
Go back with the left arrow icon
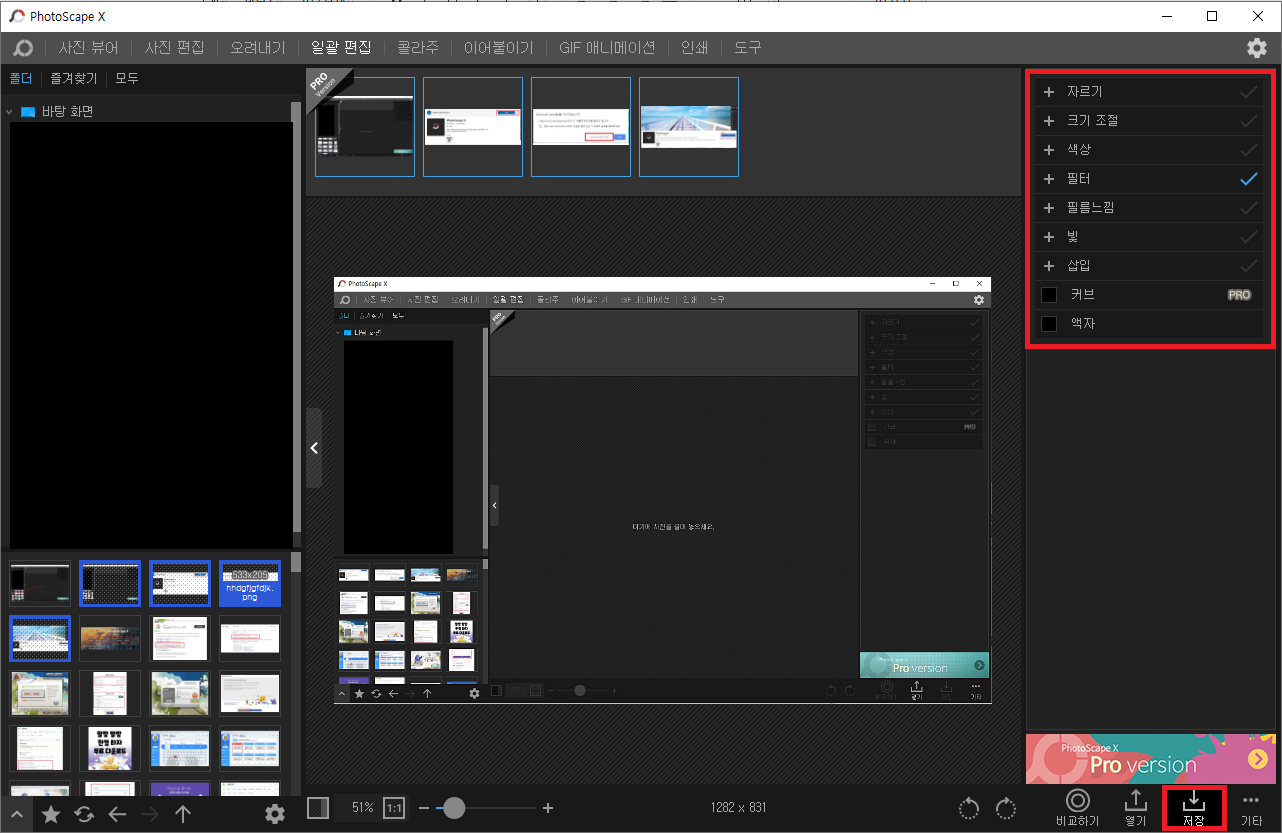(x=117, y=814)
